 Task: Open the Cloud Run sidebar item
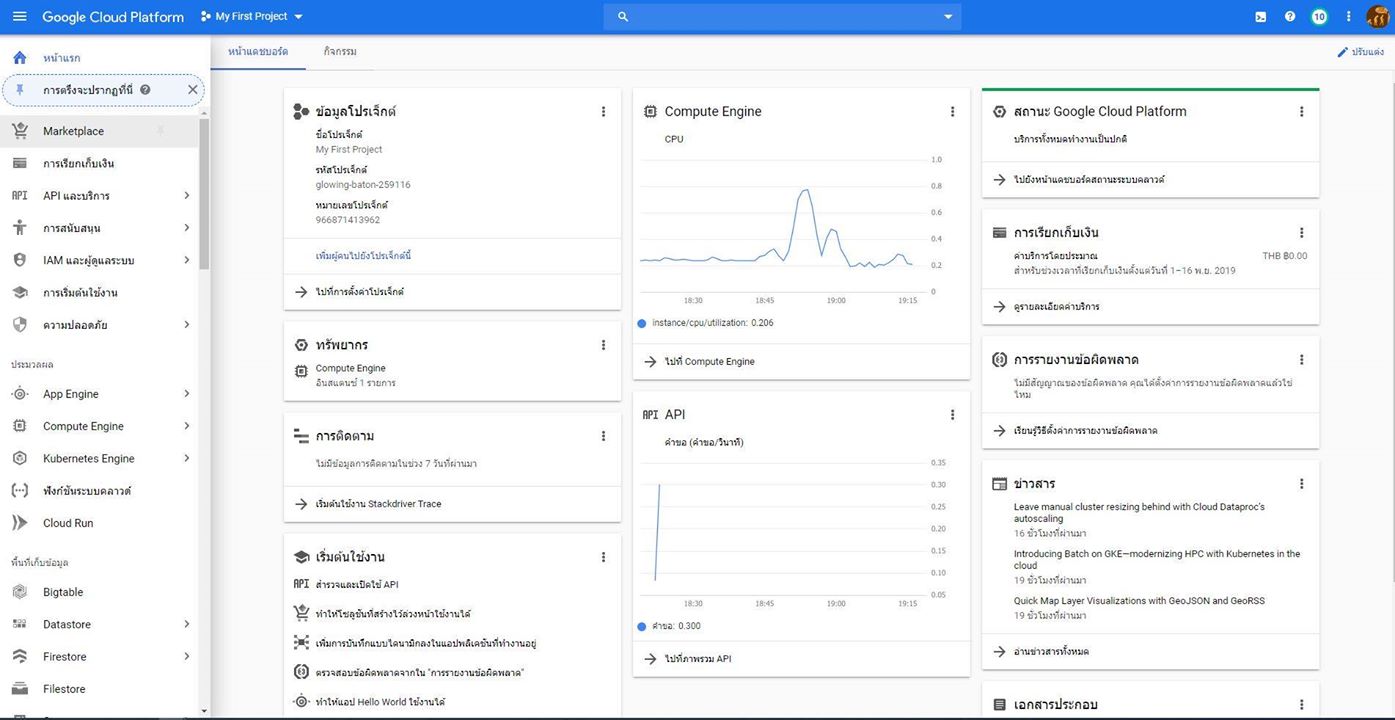click(x=68, y=523)
